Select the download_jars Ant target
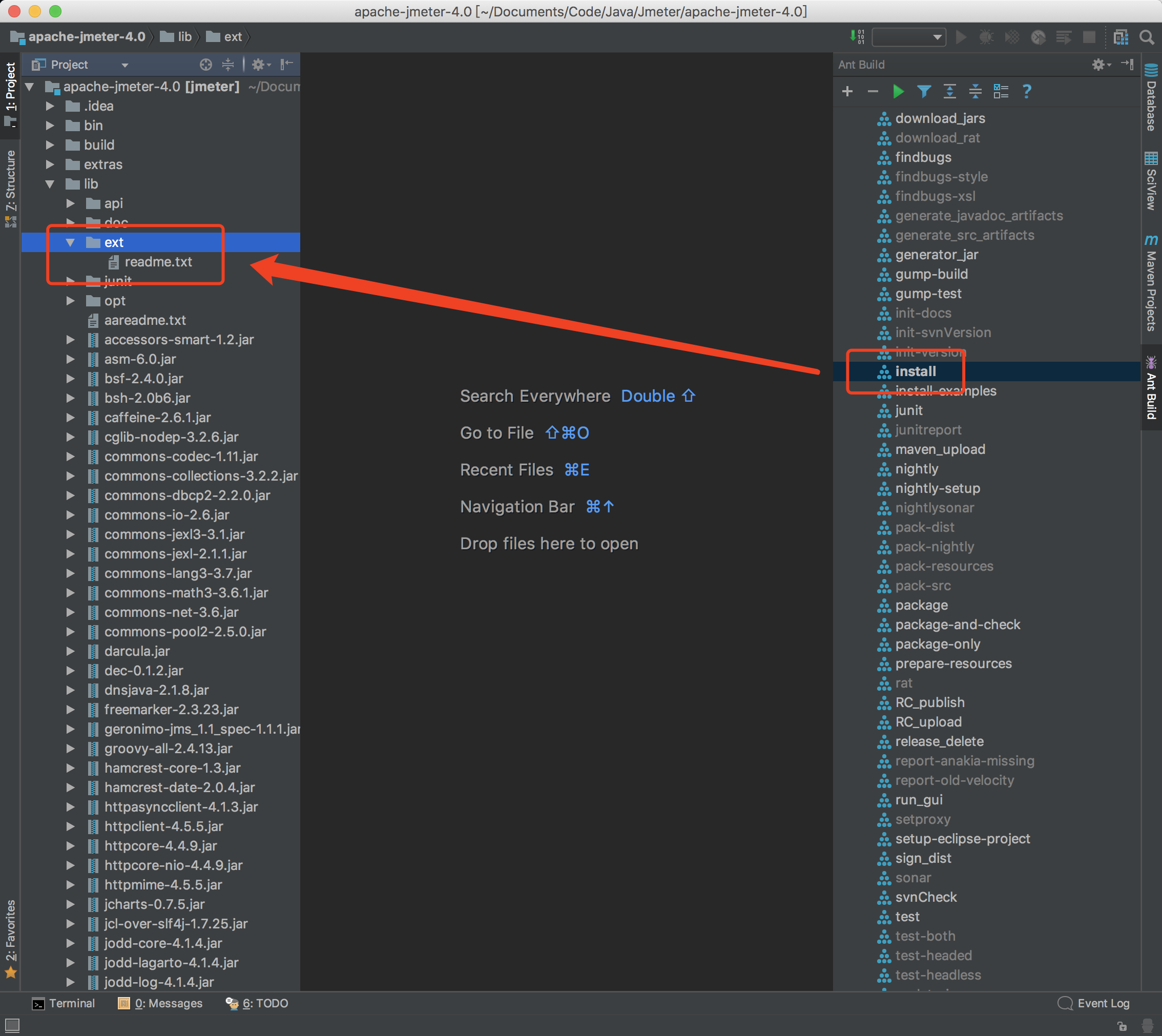 coord(940,118)
